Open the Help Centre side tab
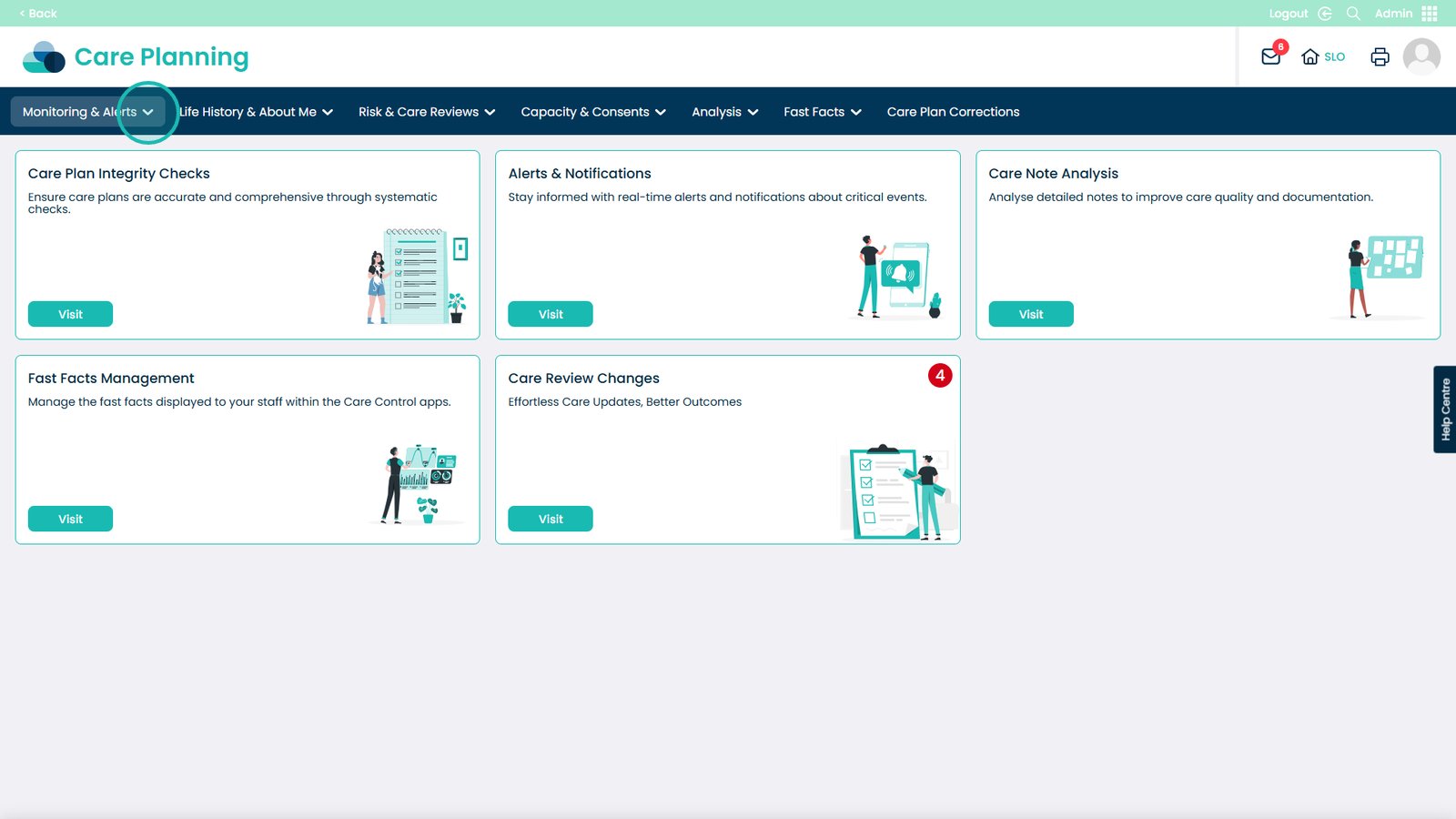This screenshot has width=1456, height=819. (x=1444, y=409)
